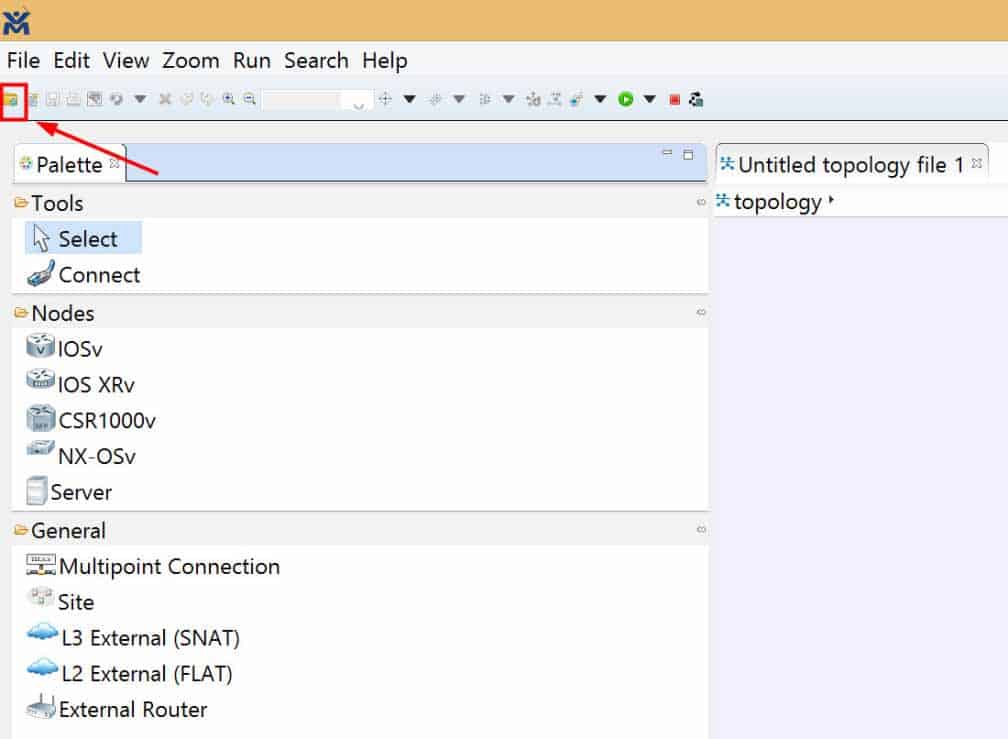Open the Help menu
The width and height of the screenshot is (1008, 739).
tap(384, 60)
